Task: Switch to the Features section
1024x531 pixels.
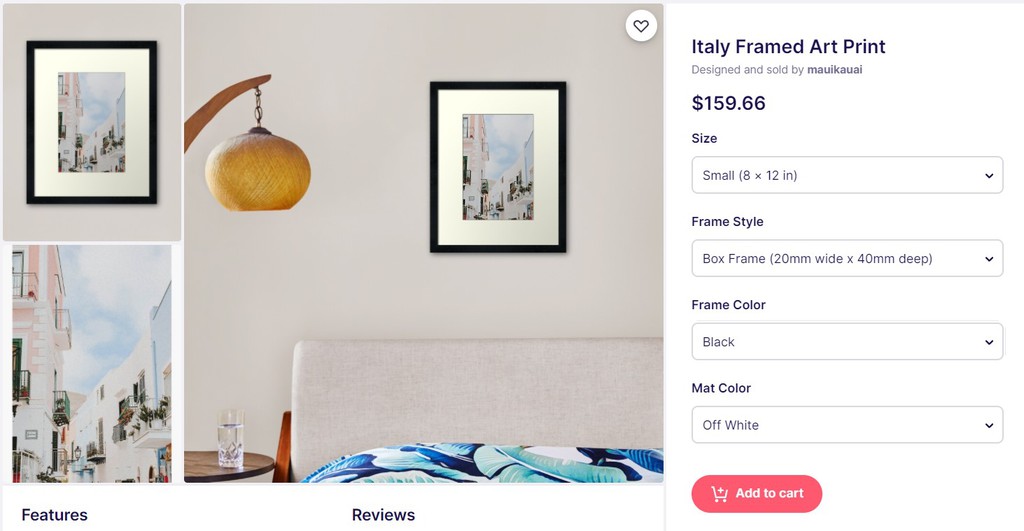Action: point(54,515)
